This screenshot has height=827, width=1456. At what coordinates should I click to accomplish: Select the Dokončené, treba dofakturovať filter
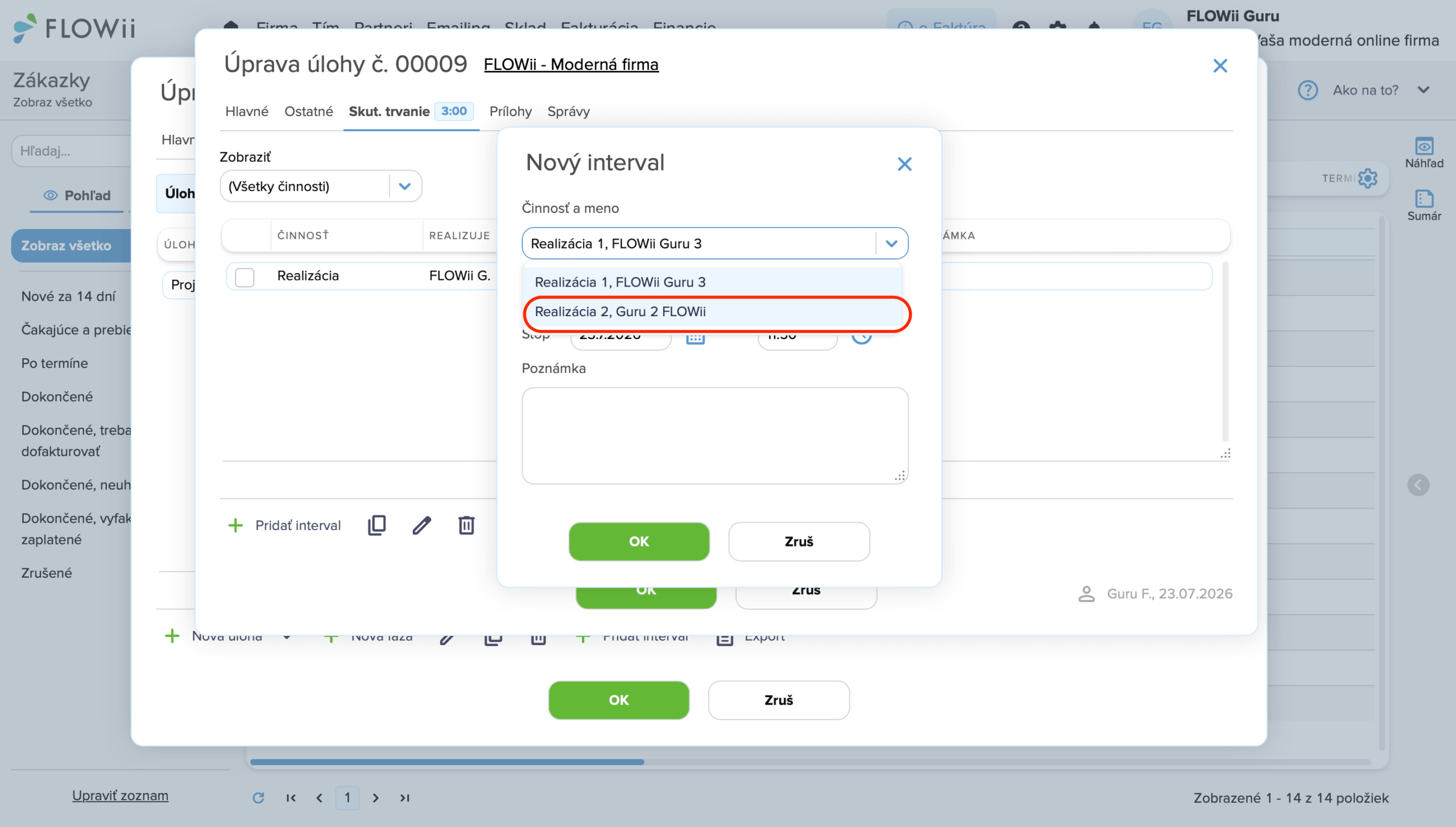click(x=76, y=441)
